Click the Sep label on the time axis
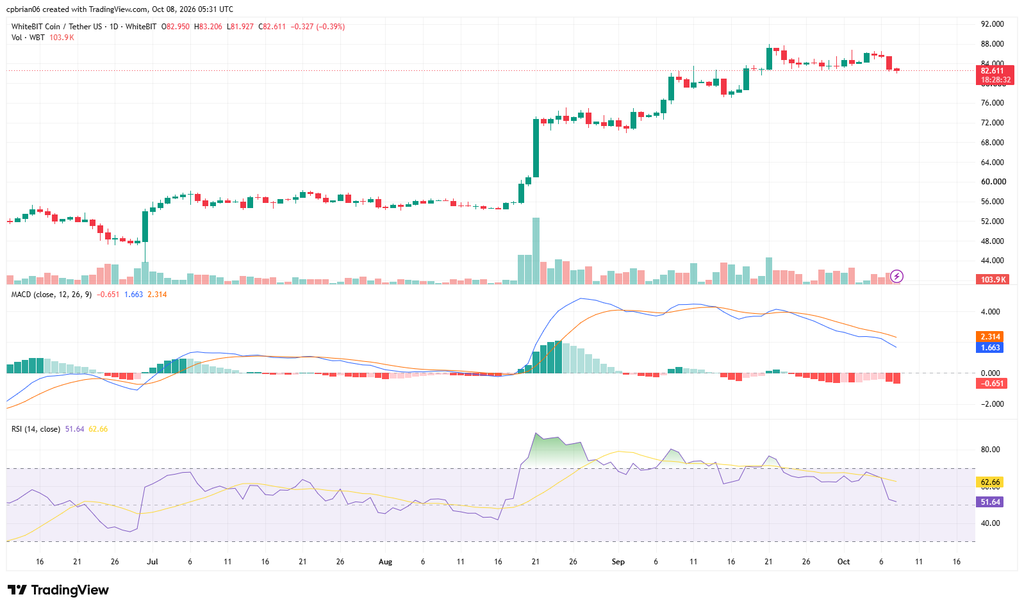1024x609 pixels. pyautogui.click(x=618, y=561)
